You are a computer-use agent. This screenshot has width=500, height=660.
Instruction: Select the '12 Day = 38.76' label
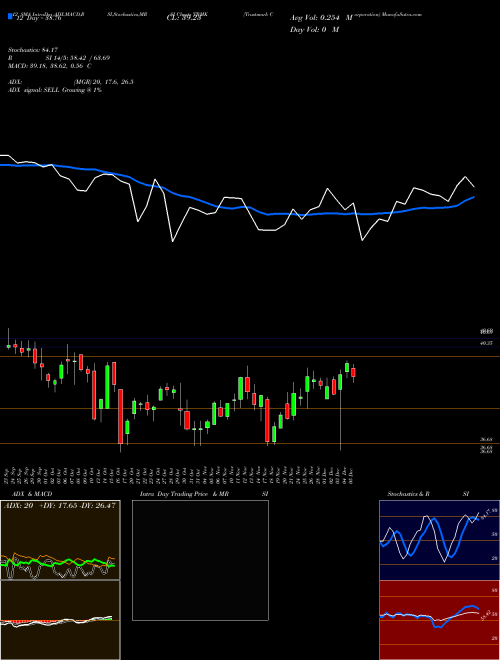[39, 18]
